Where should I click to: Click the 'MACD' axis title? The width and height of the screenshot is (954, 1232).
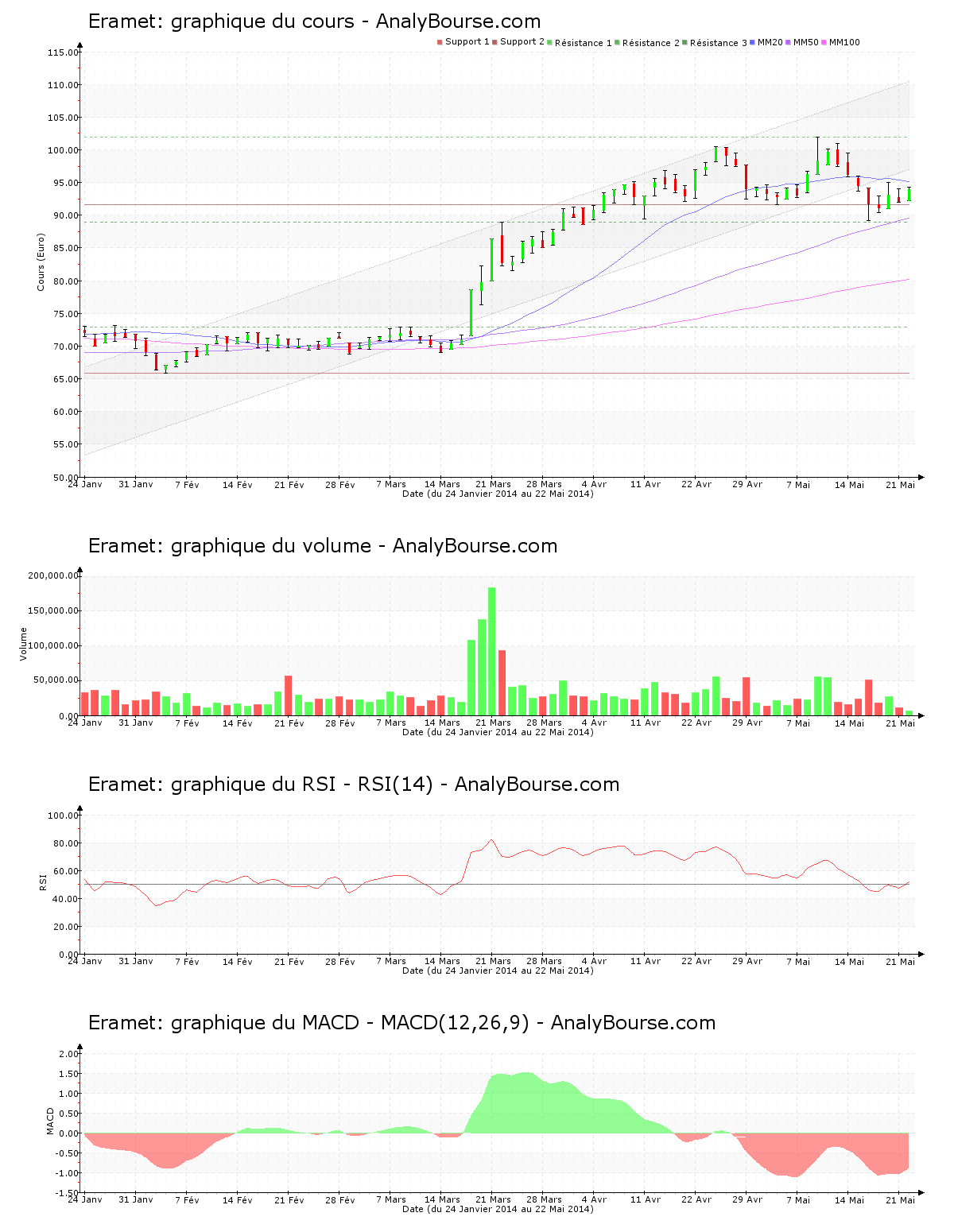(x=51, y=1121)
